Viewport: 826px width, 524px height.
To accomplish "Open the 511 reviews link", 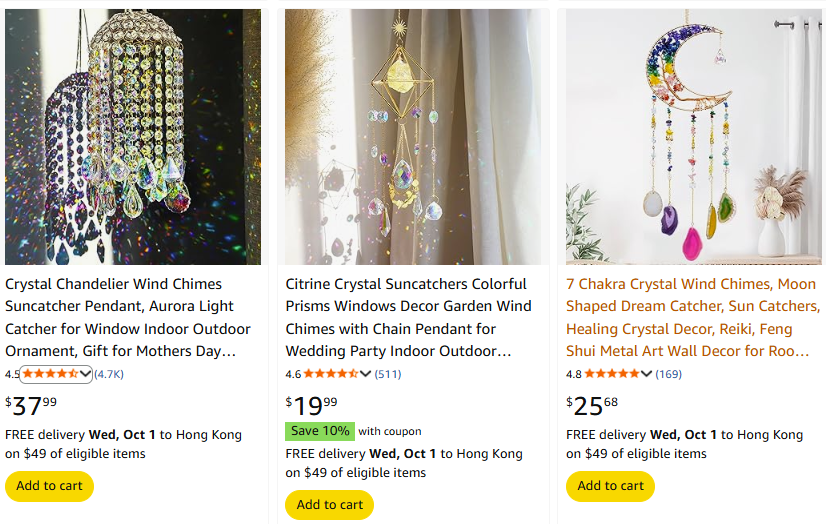I will click(x=388, y=374).
